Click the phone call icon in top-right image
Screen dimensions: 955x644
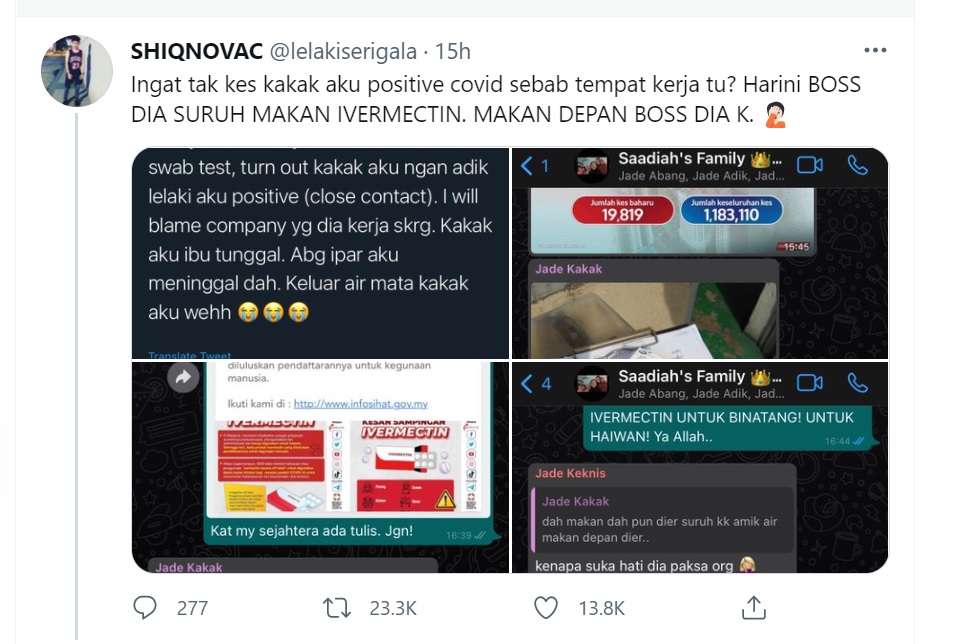pos(857,165)
